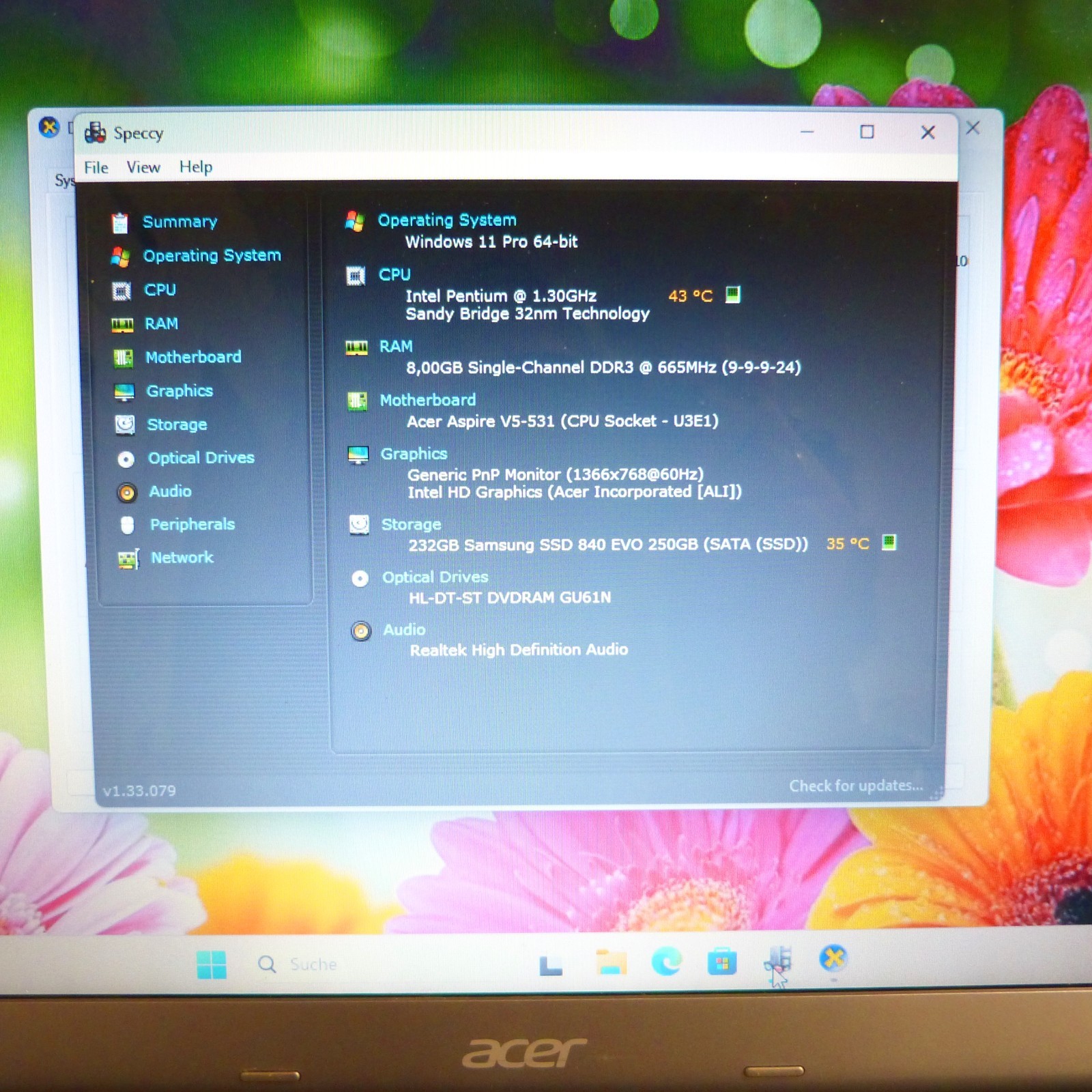1092x1092 pixels.
Task: Open the Storage heading link in summary
Action: click(x=411, y=524)
